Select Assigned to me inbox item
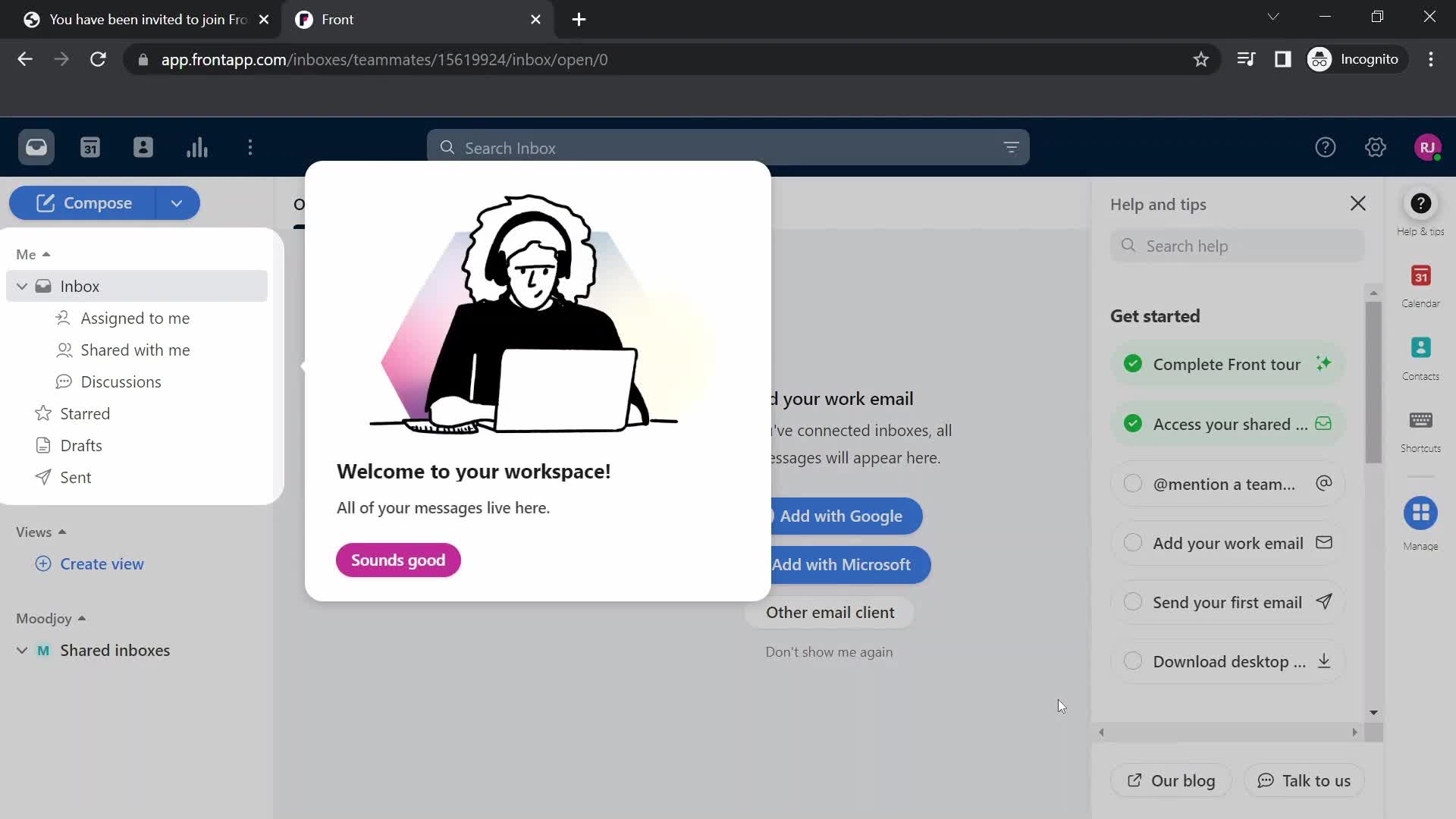The width and height of the screenshot is (1456, 819). click(x=135, y=317)
